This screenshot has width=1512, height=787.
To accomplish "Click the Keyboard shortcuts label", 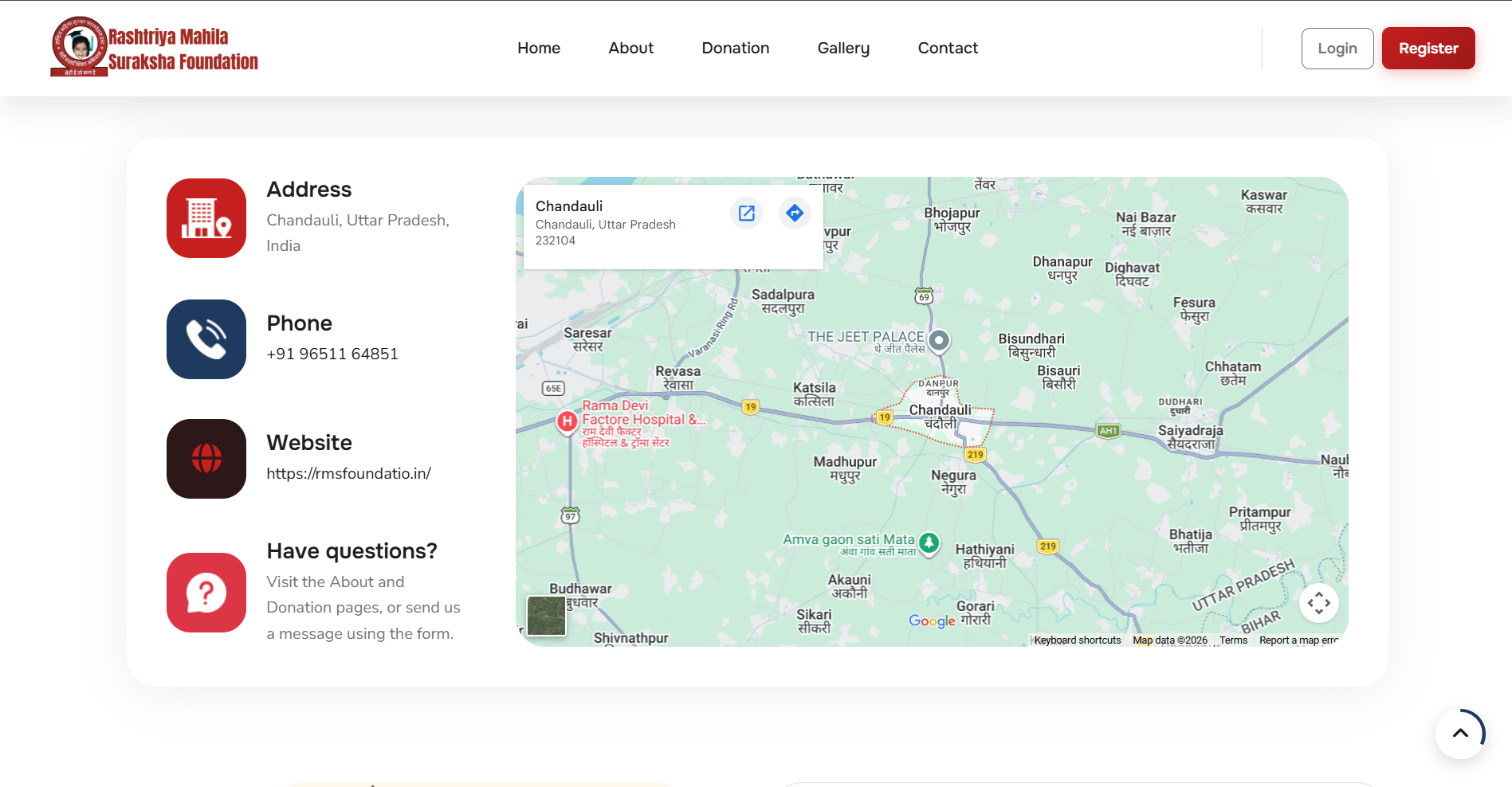I will (1078, 640).
